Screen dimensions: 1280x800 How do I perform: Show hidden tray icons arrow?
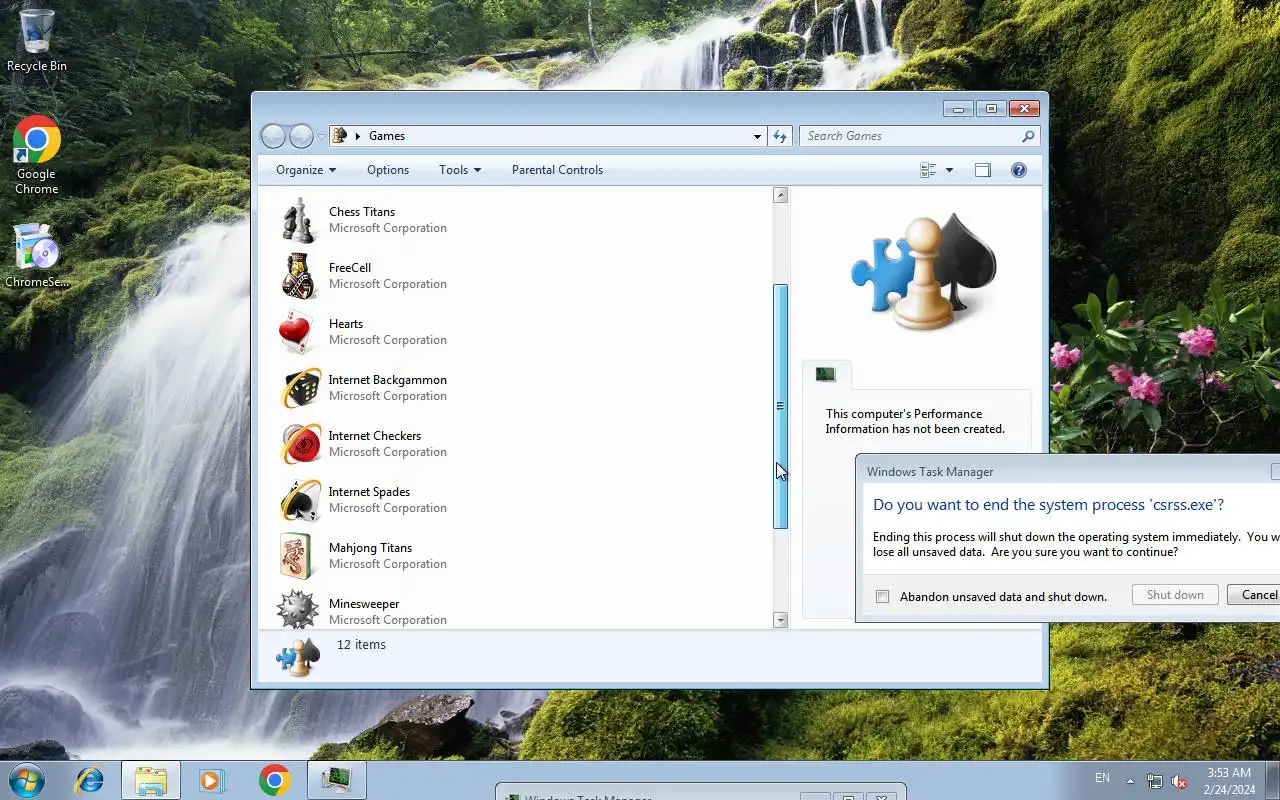click(1130, 781)
